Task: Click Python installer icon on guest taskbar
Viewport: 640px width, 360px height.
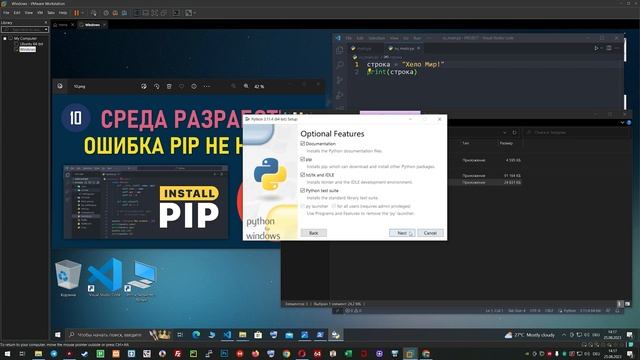Action: (x=336, y=335)
